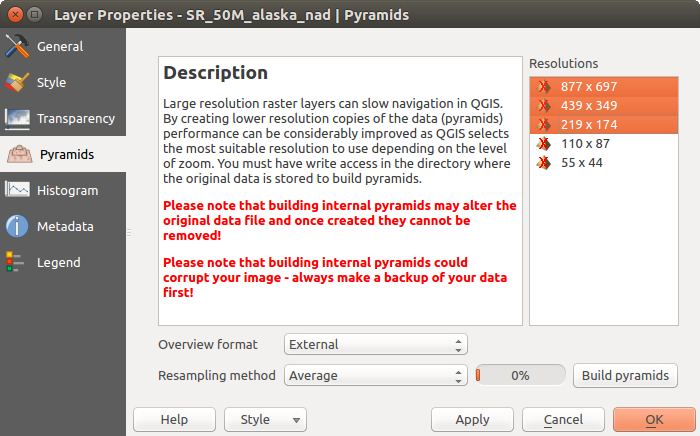Deselect the 877 x 697 resolution

pyautogui.click(x=589, y=87)
